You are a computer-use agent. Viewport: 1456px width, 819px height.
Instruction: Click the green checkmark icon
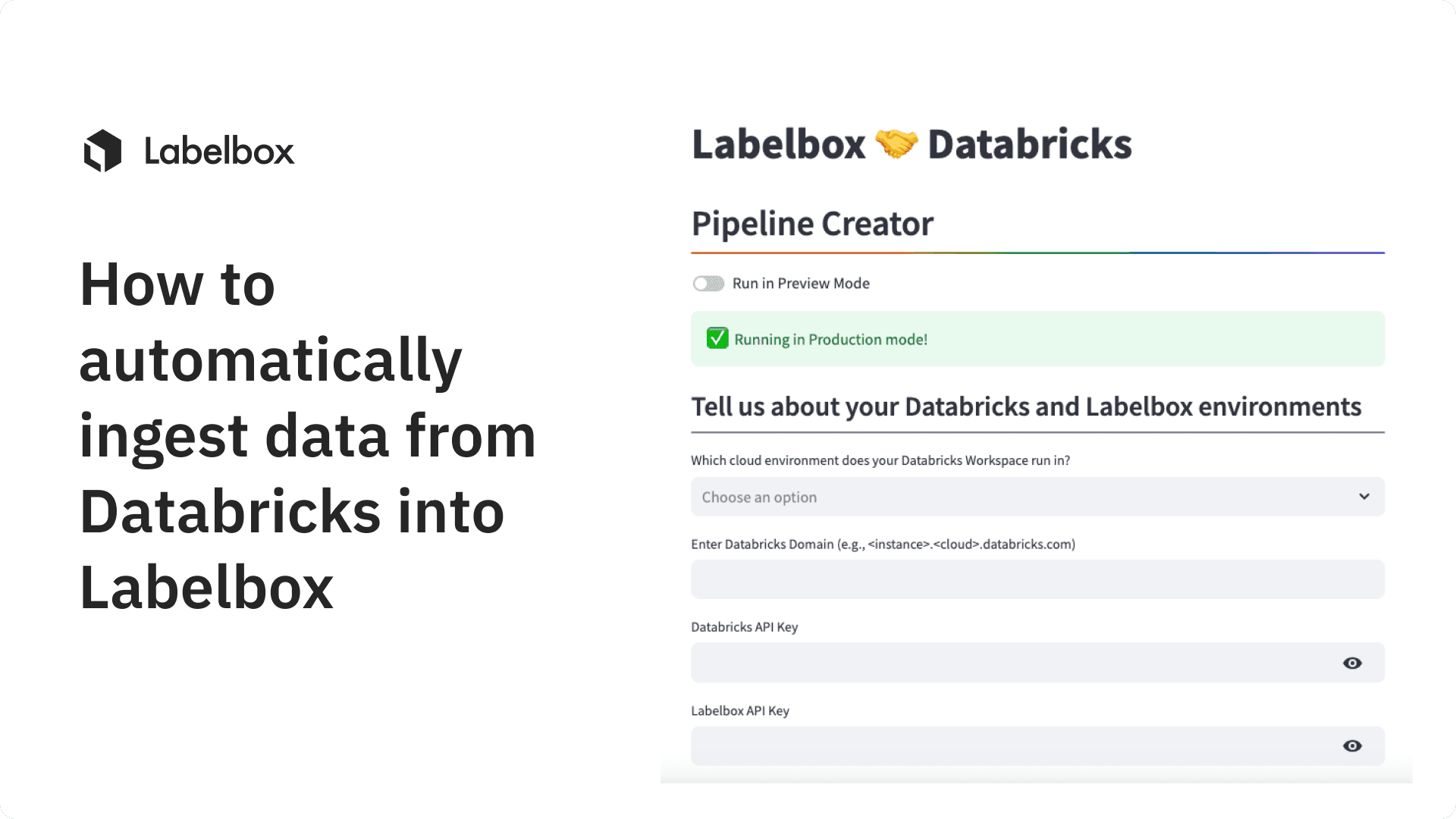[x=717, y=338]
